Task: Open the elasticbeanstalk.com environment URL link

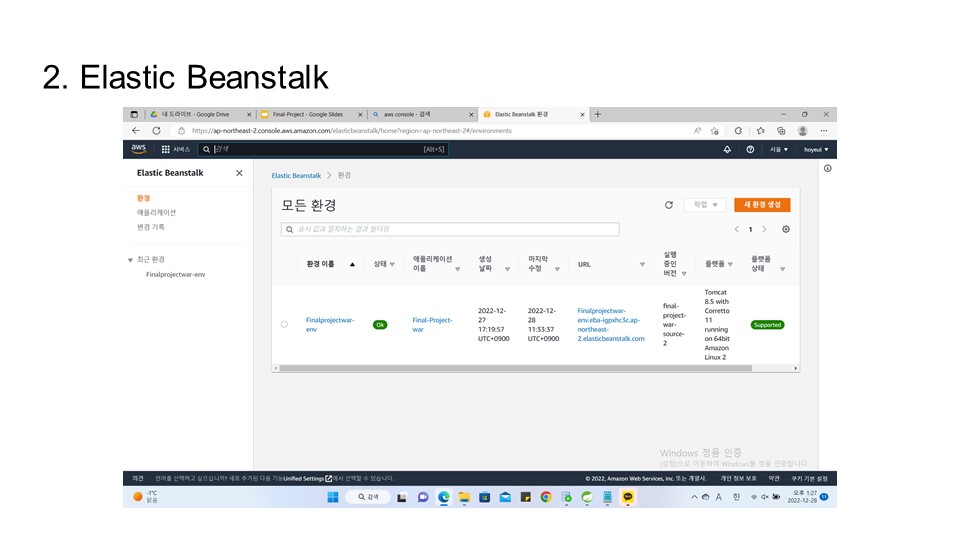Action: 611,324
